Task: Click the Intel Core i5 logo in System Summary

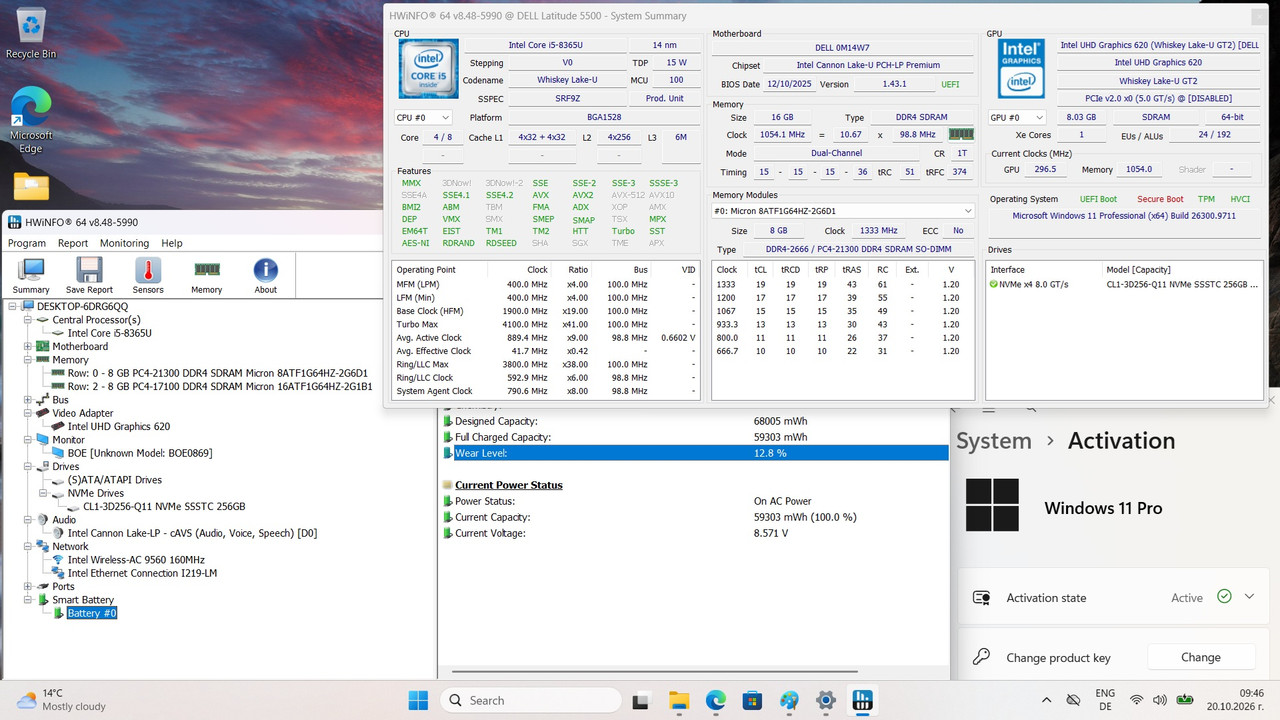Action: [x=428, y=68]
